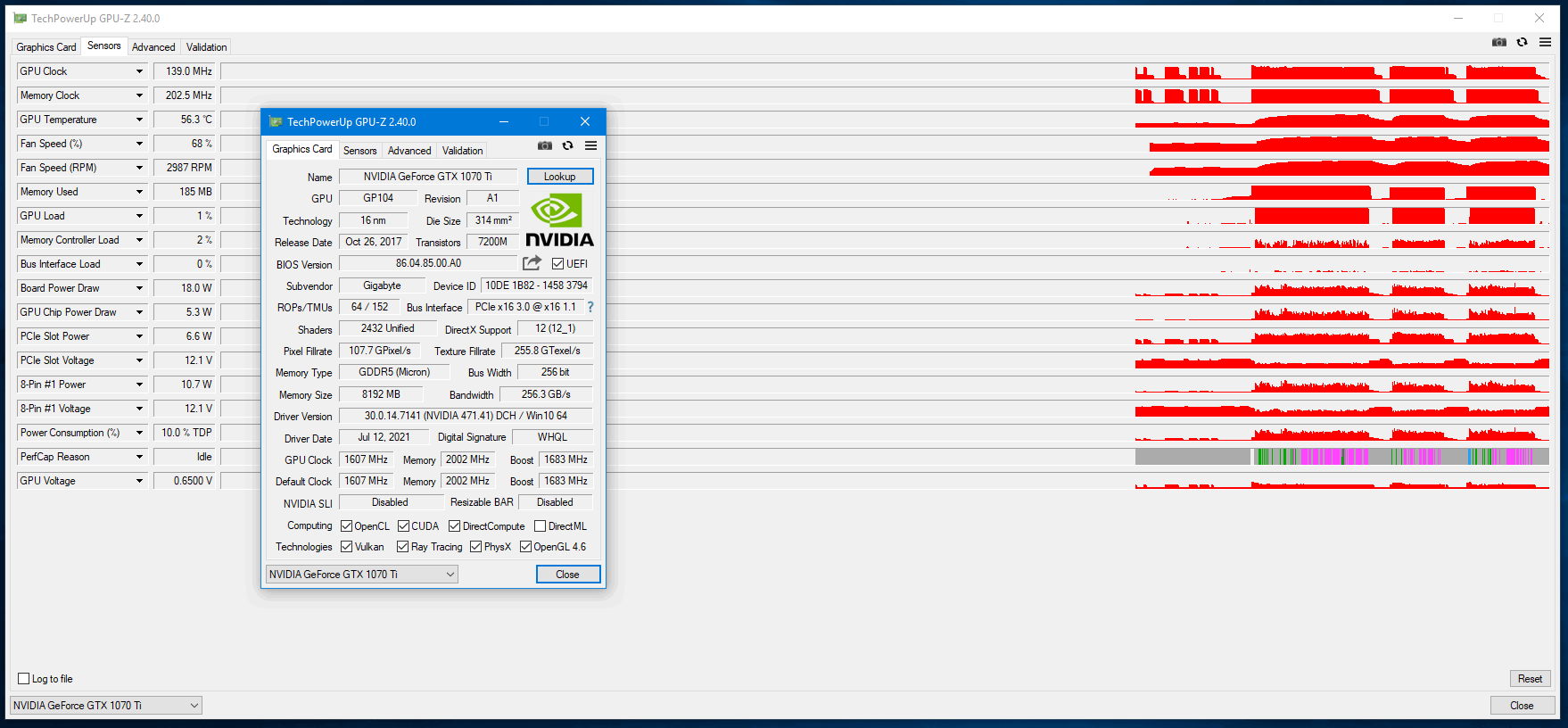
Task: Toggle the DirectML checkbox
Action: (x=540, y=525)
